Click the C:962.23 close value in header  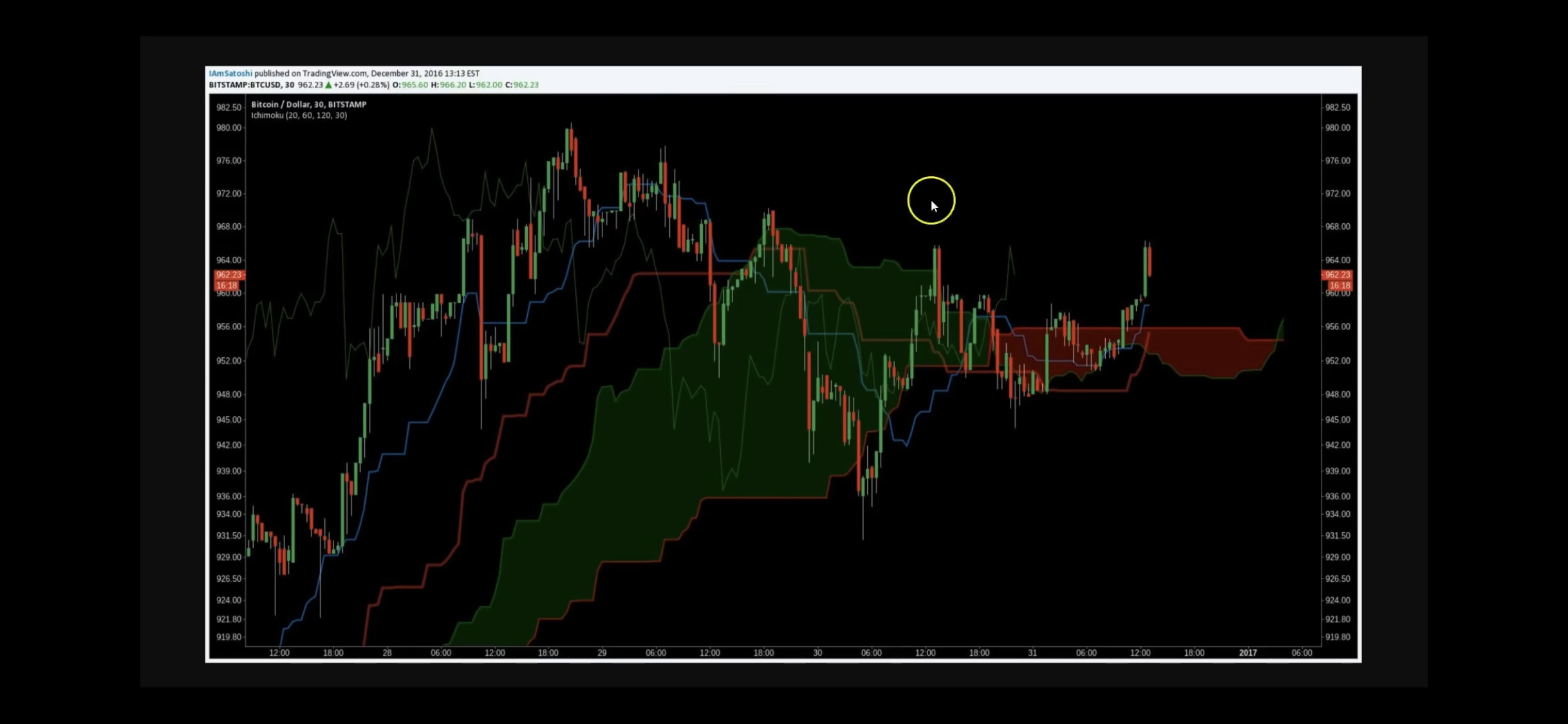click(522, 85)
